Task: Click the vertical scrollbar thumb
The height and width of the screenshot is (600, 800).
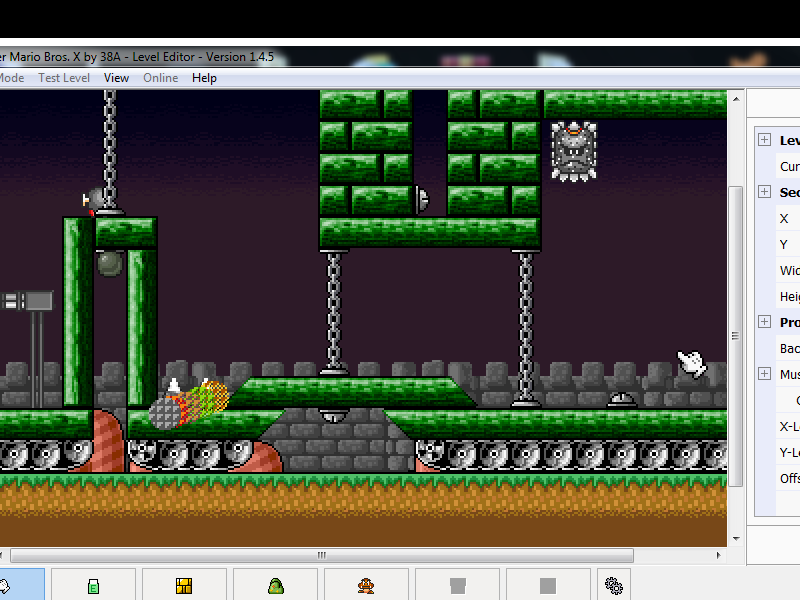Action: click(735, 336)
